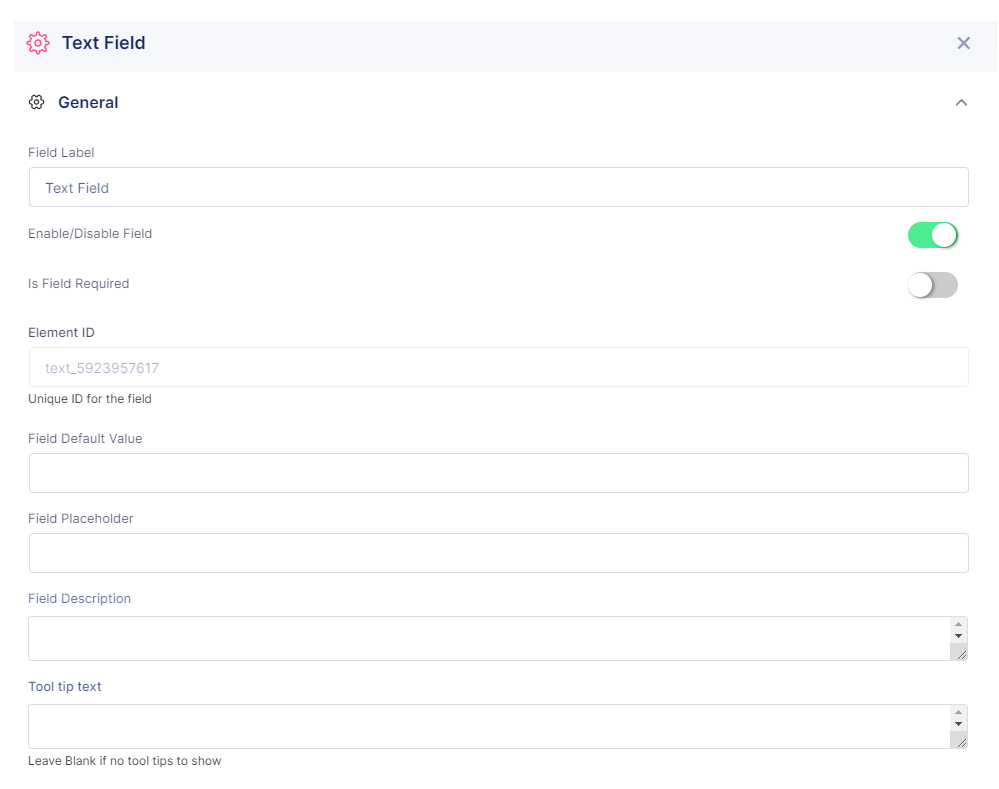Image resolution: width=999 pixels, height=789 pixels.
Task: Collapse the General section with the chevron
Action: tap(961, 103)
